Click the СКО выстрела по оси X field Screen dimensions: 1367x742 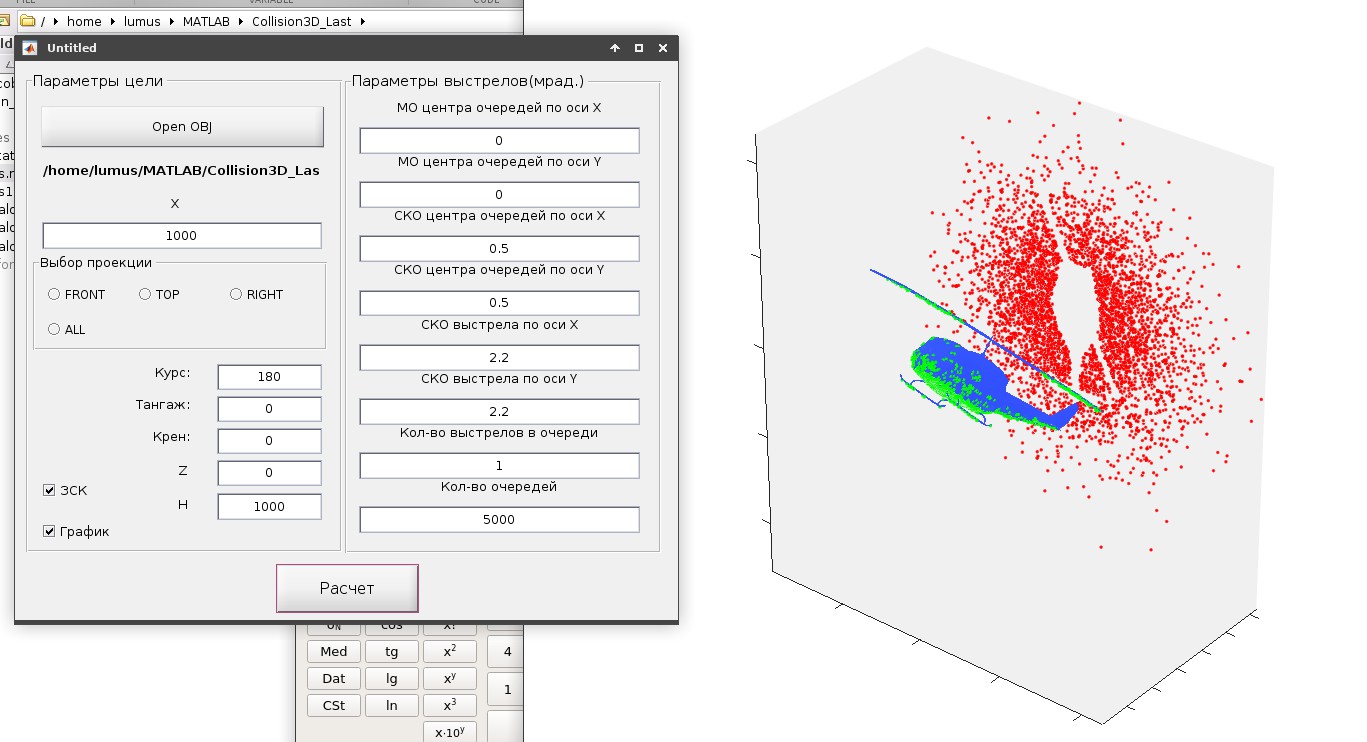point(499,358)
